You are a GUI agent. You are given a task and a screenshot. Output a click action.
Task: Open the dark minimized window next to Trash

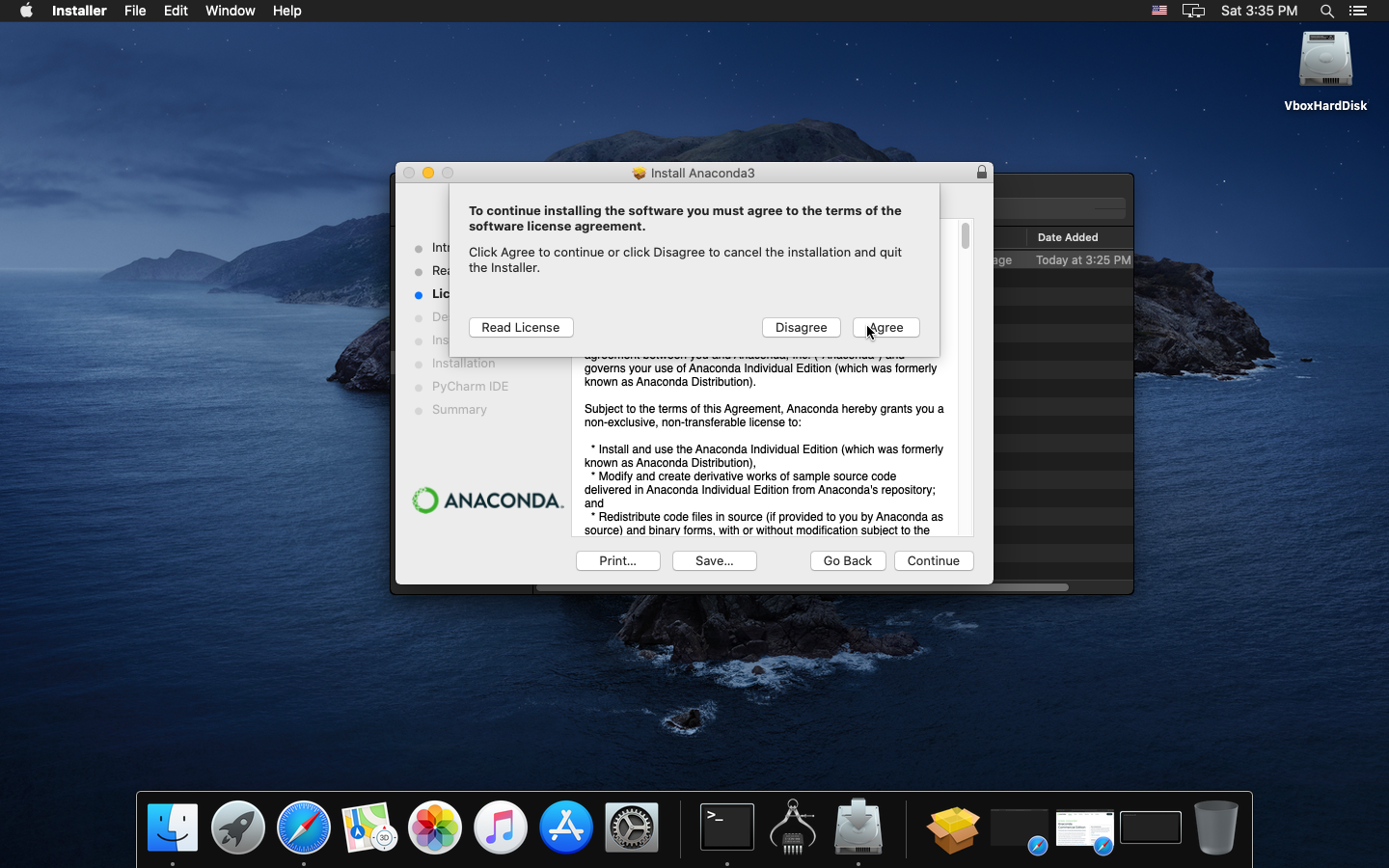[x=1151, y=827]
